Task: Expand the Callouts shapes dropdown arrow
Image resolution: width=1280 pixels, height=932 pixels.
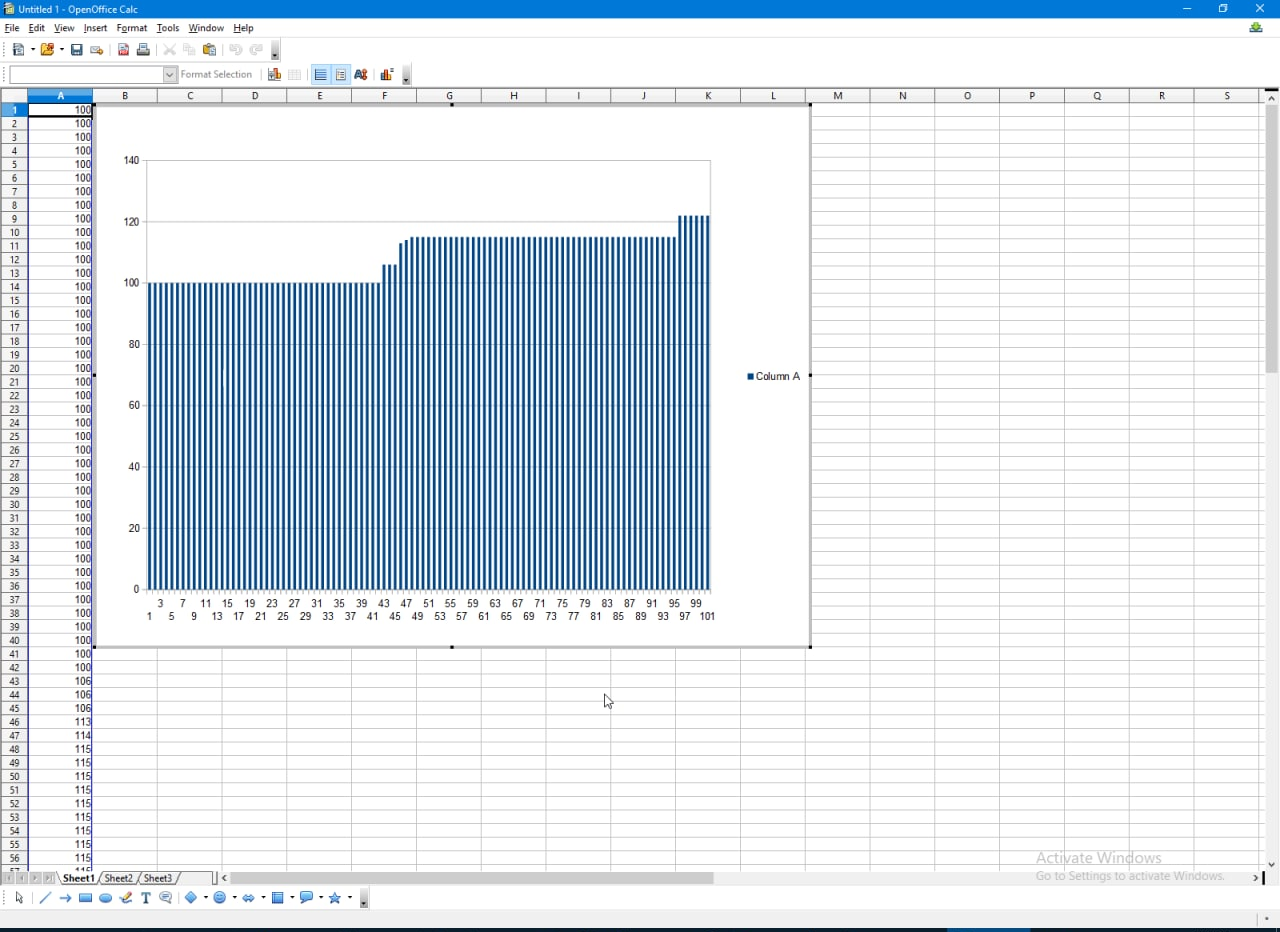Action: point(320,898)
